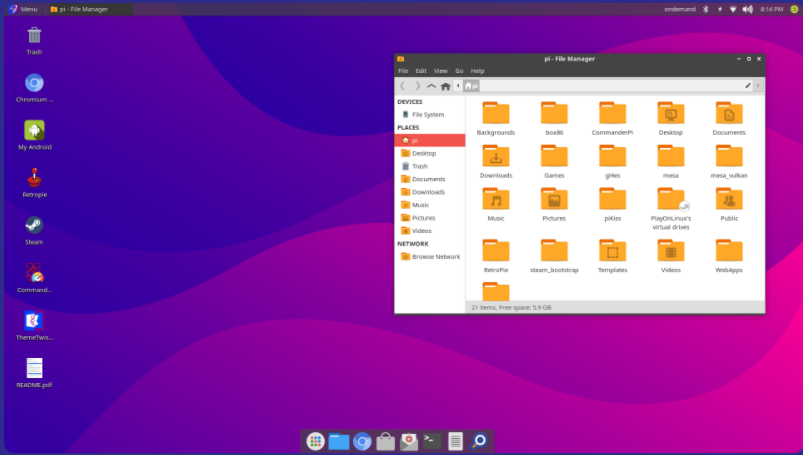
Task: Click the back navigation arrow
Action: point(403,86)
